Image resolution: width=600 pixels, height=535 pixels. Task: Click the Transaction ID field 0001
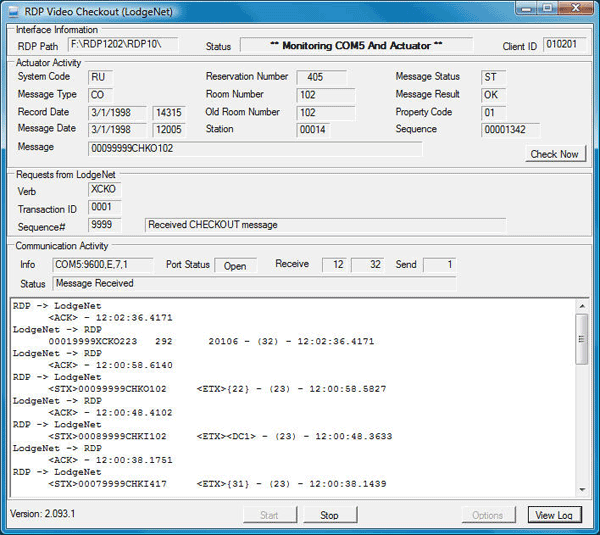104,207
